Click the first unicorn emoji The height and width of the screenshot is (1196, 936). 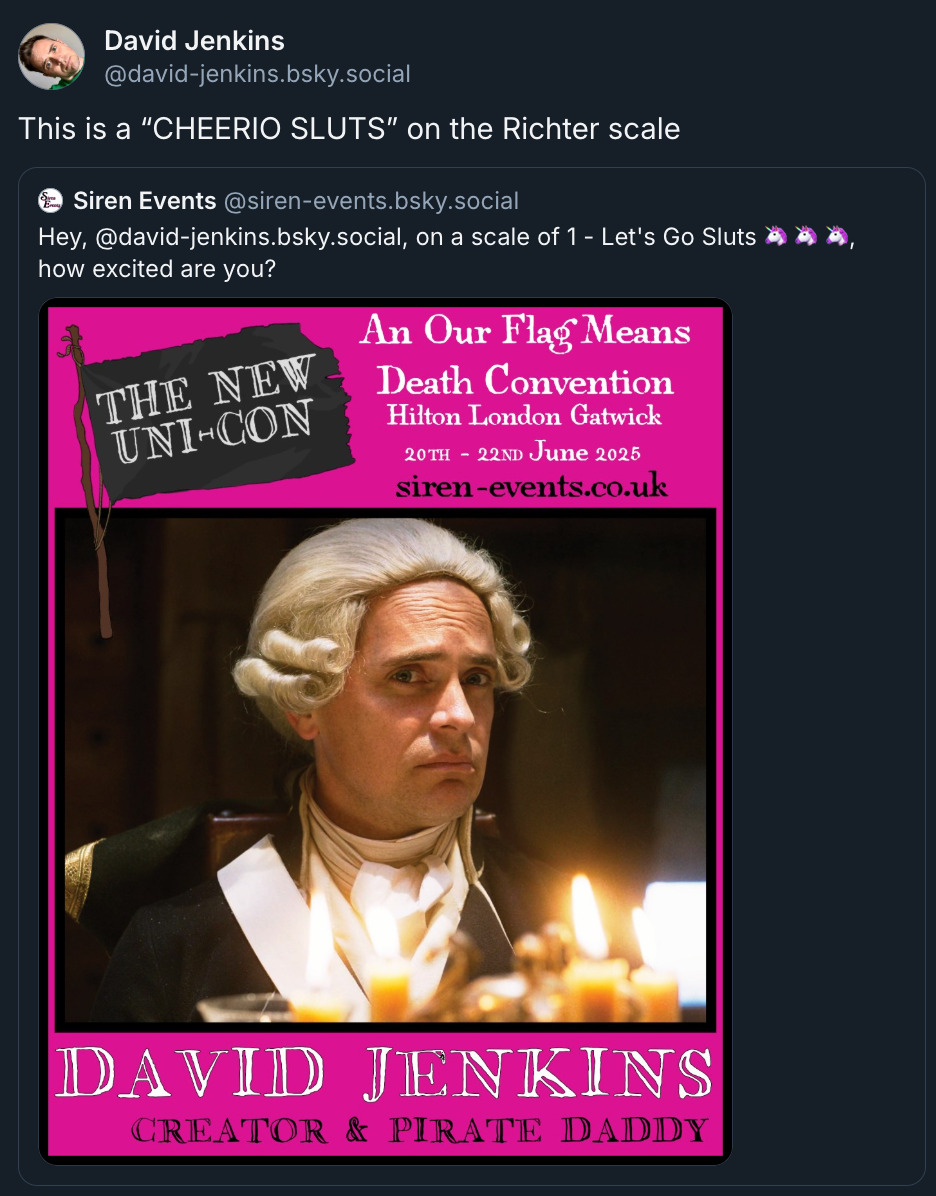(x=776, y=238)
